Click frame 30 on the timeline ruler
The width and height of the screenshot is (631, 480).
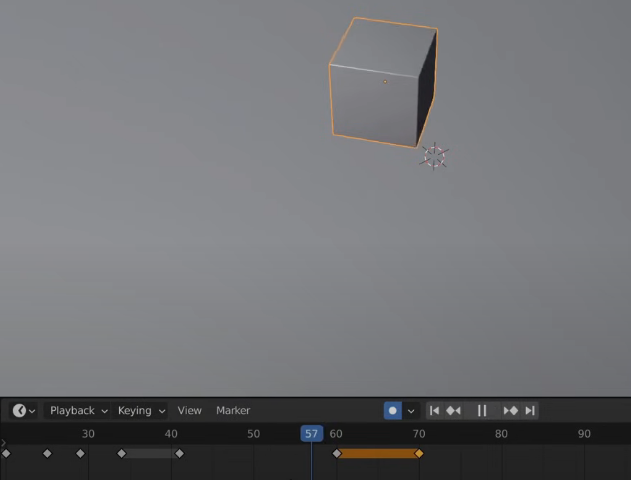pos(88,434)
